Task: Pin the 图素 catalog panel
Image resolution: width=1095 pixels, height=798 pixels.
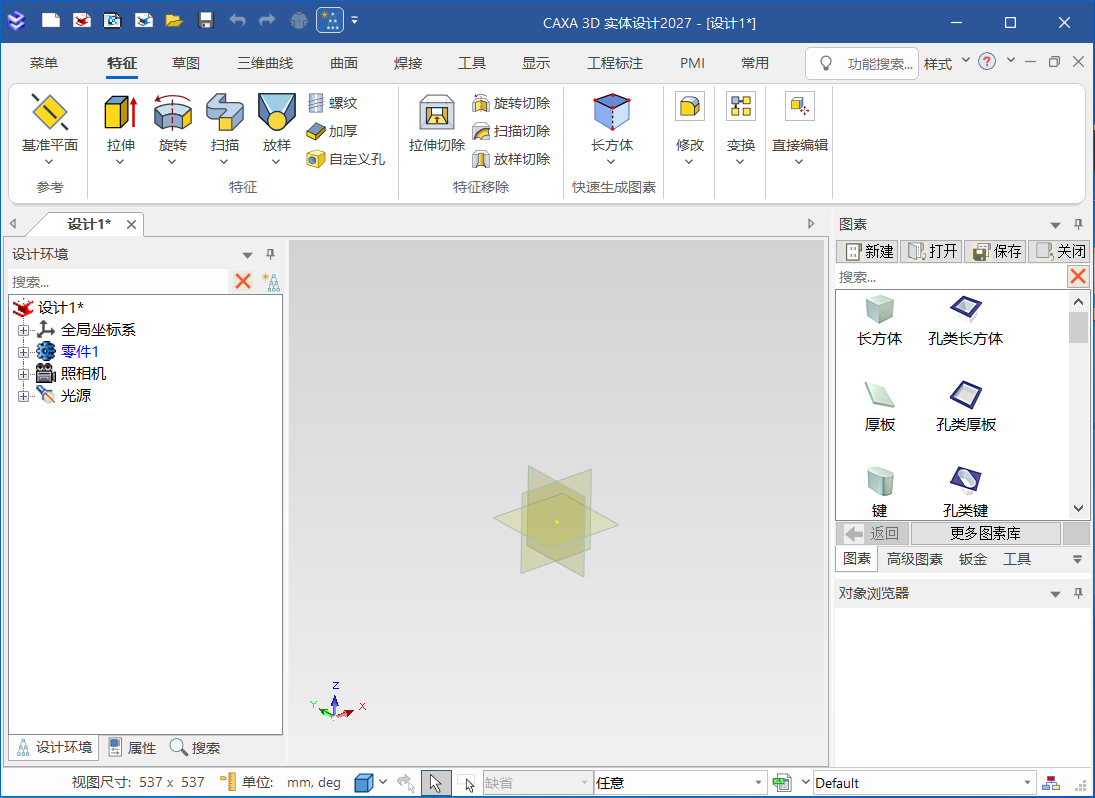Action: pyautogui.click(x=1078, y=224)
